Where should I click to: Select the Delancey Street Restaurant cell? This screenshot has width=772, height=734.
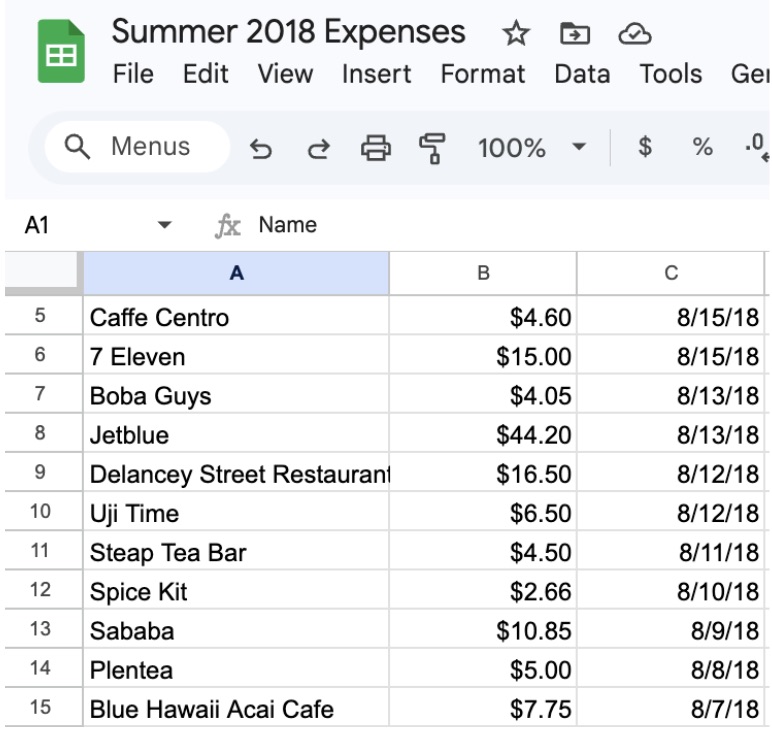[236, 473]
